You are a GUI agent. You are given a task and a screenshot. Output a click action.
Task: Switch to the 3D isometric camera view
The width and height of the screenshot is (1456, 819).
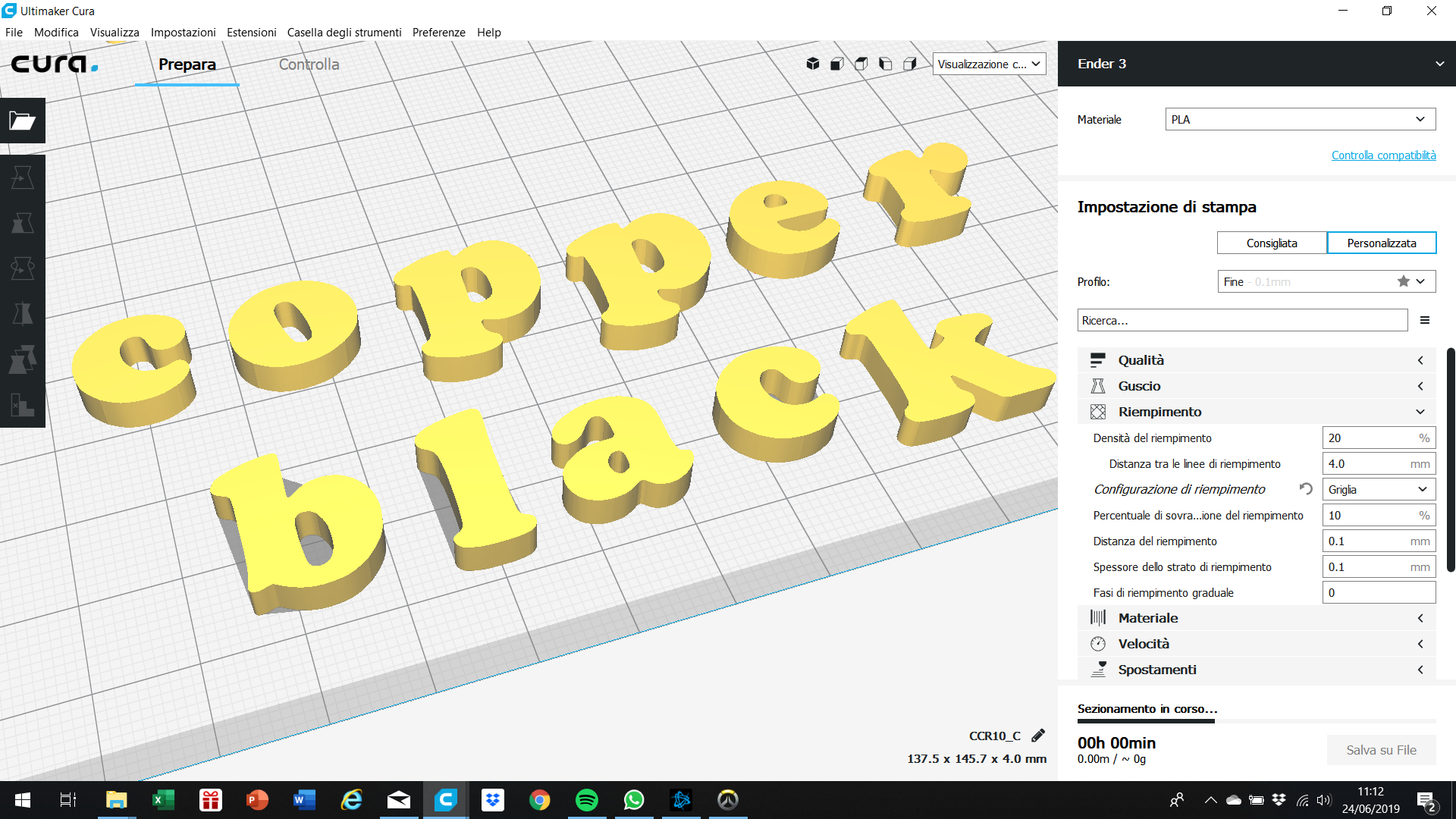click(x=813, y=64)
